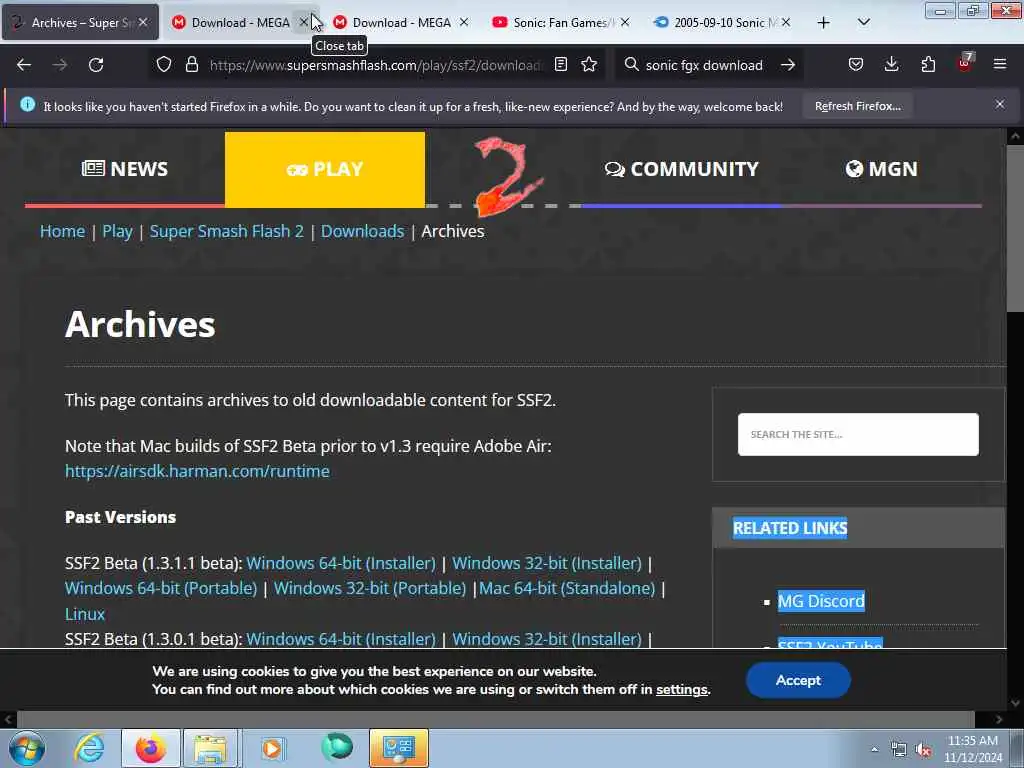The width and height of the screenshot is (1024, 768).
Task: Go back with the browser back arrow
Action: click(24, 65)
